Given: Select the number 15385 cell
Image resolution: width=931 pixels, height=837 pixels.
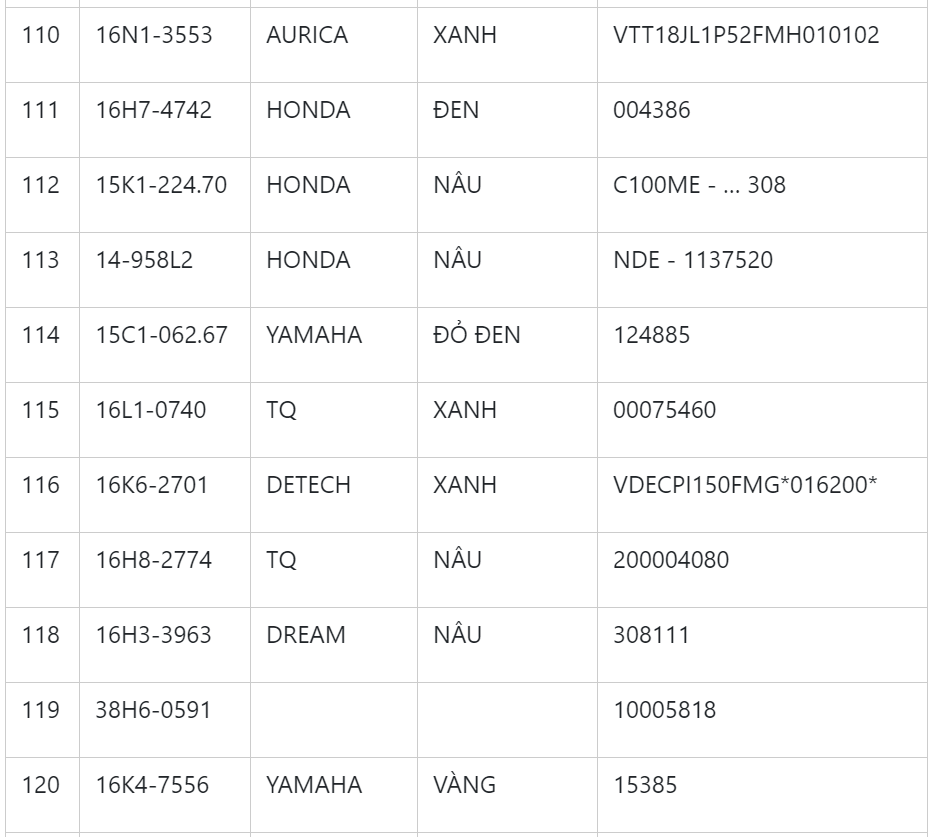Looking at the screenshot, I should (x=645, y=785).
